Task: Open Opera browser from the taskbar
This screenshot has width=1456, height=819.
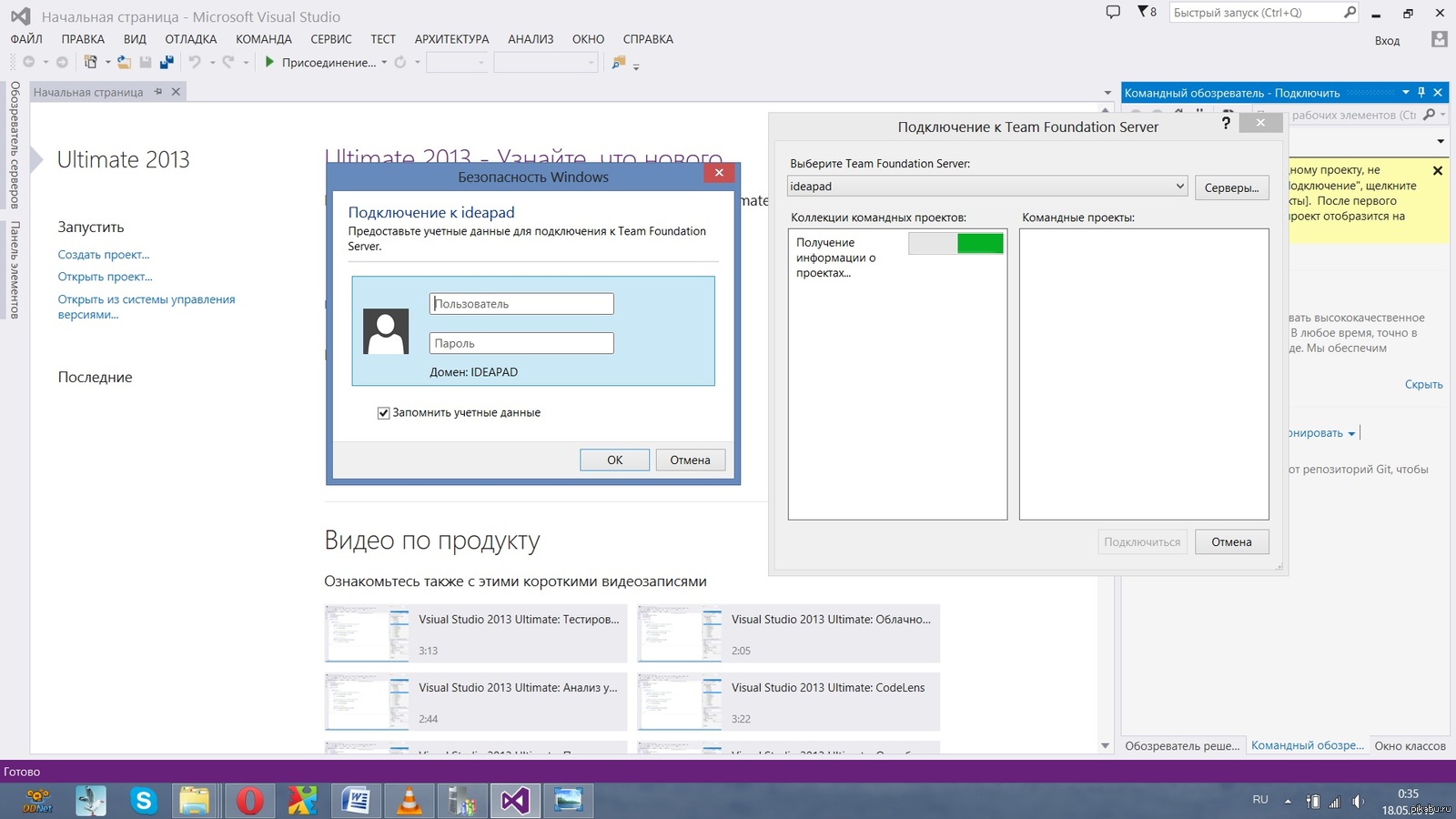Action: (249, 801)
